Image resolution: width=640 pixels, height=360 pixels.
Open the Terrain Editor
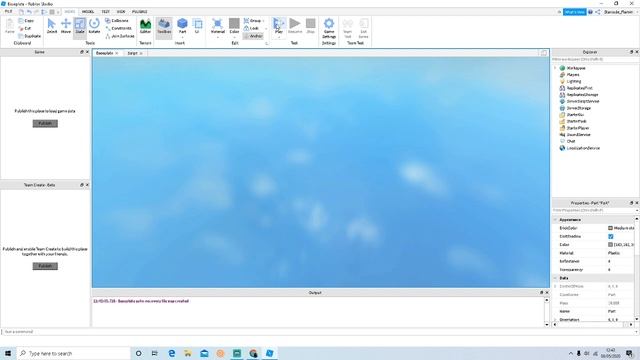tap(145, 26)
